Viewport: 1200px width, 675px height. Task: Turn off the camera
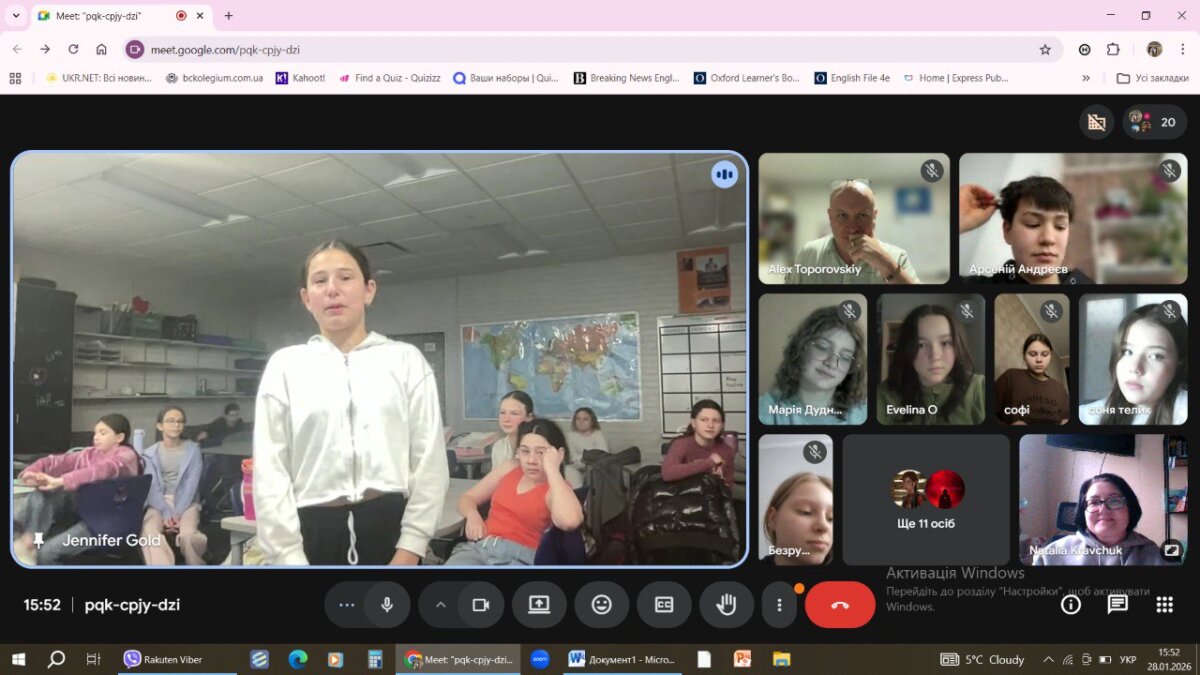coord(481,605)
